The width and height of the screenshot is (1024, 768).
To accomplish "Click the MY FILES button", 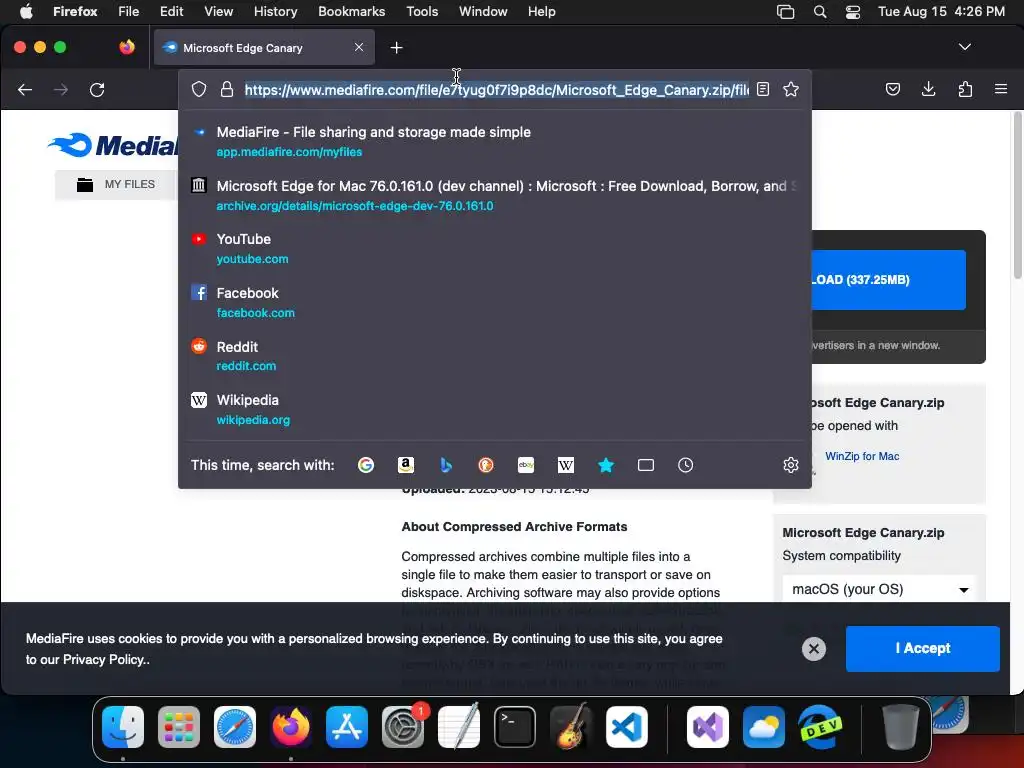I will 116,184.
